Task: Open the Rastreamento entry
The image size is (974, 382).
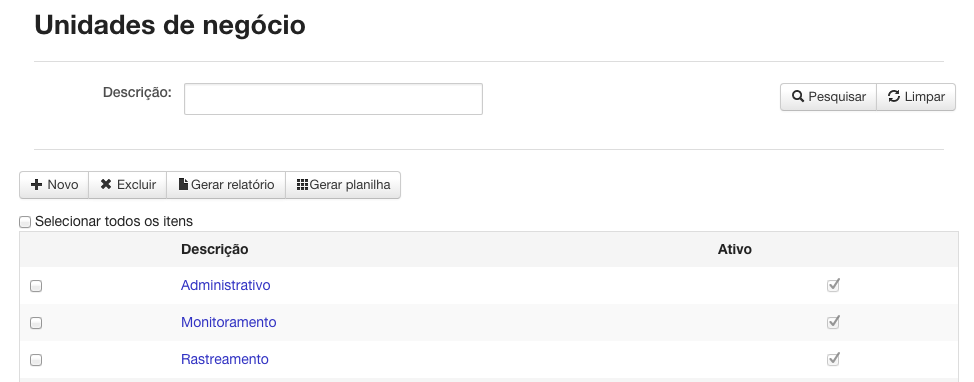Action: pos(225,359)
